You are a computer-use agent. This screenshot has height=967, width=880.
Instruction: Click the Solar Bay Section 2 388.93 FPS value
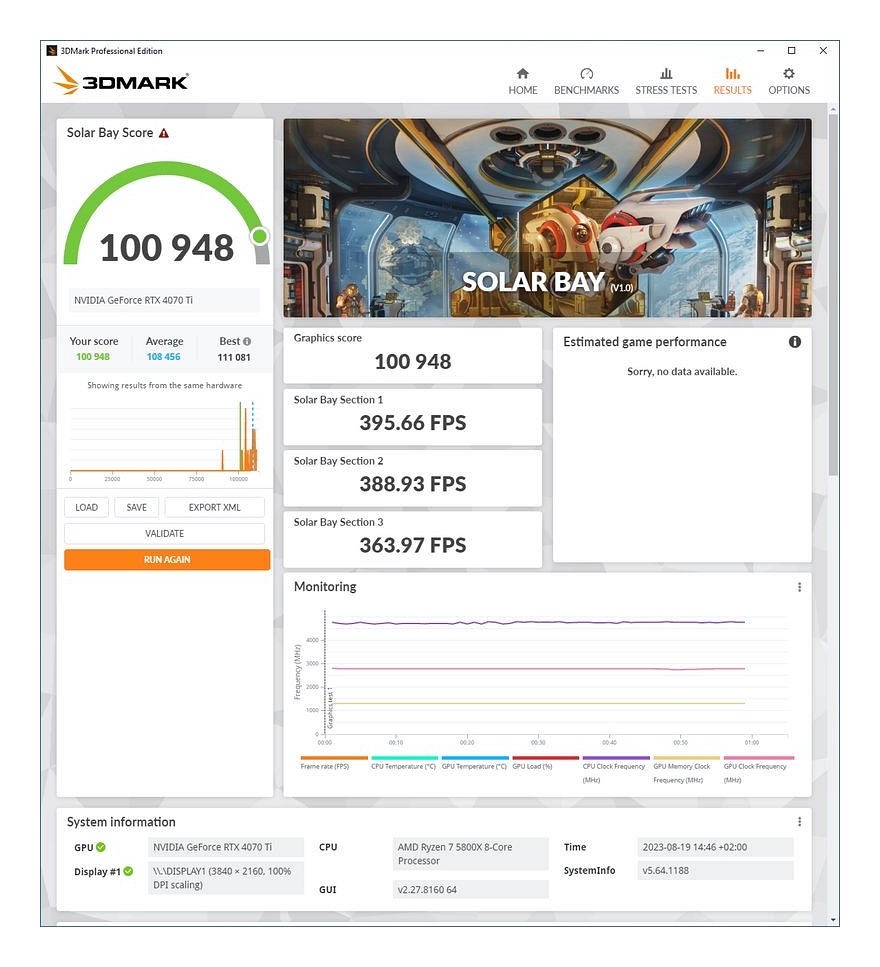[x=413, y=484]
